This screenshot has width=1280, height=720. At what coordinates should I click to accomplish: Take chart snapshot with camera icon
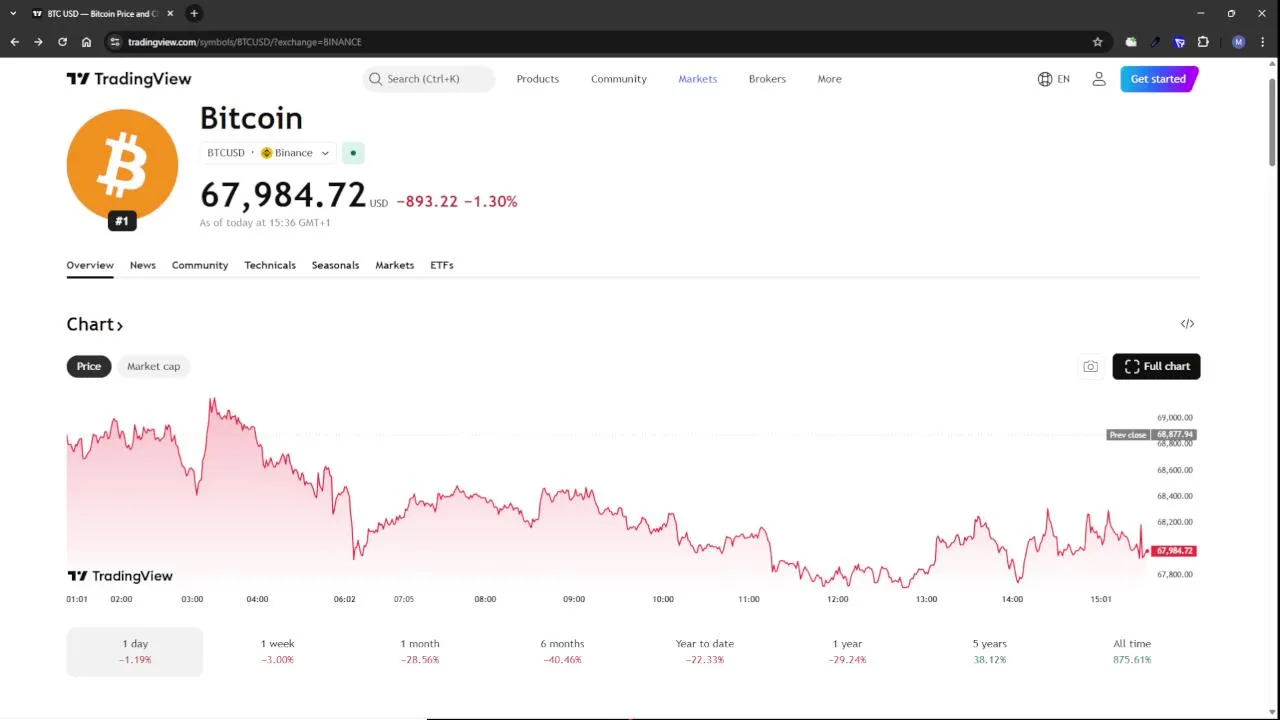coord(1090,367)
